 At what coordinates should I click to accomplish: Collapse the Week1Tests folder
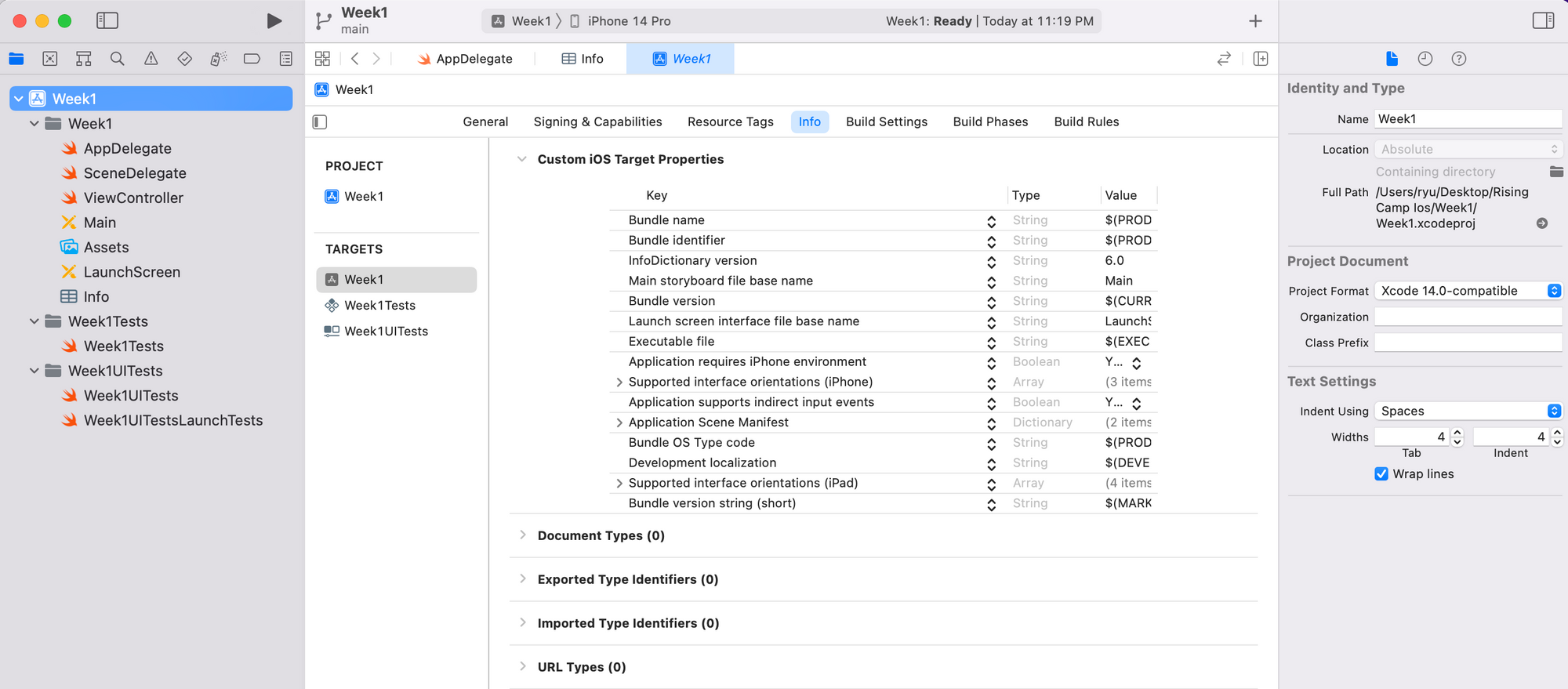[34, 321]
